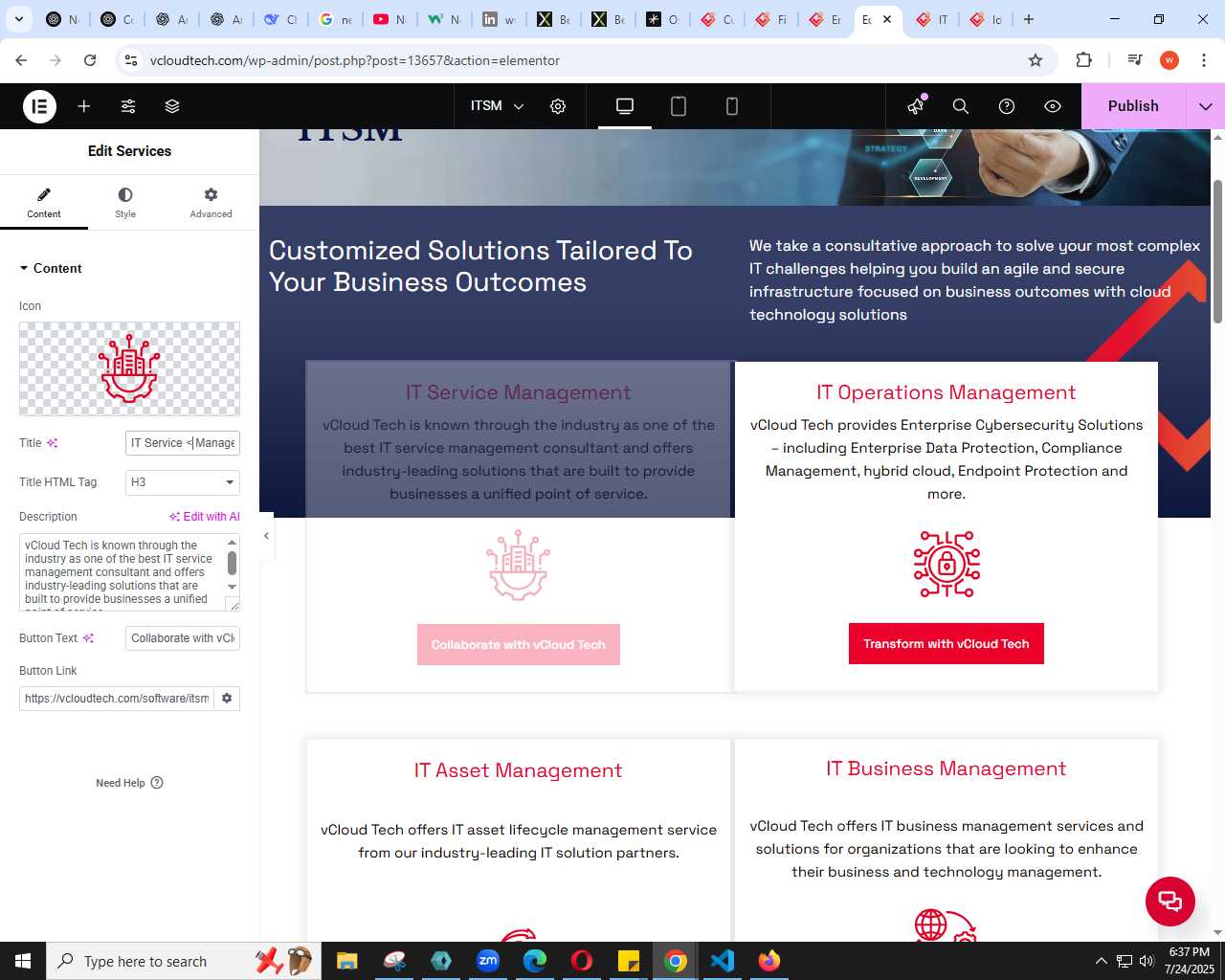Viewport: 1225px width, 980px height.
Task: Open ITSM document dropdown
Action: (498, 106)
